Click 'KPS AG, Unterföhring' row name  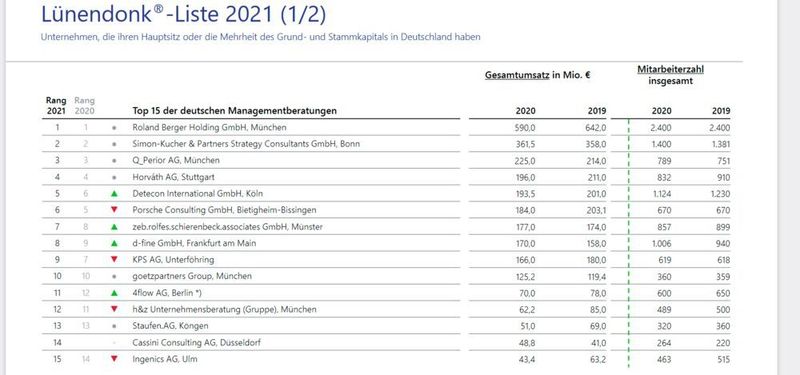pos(173,260)
